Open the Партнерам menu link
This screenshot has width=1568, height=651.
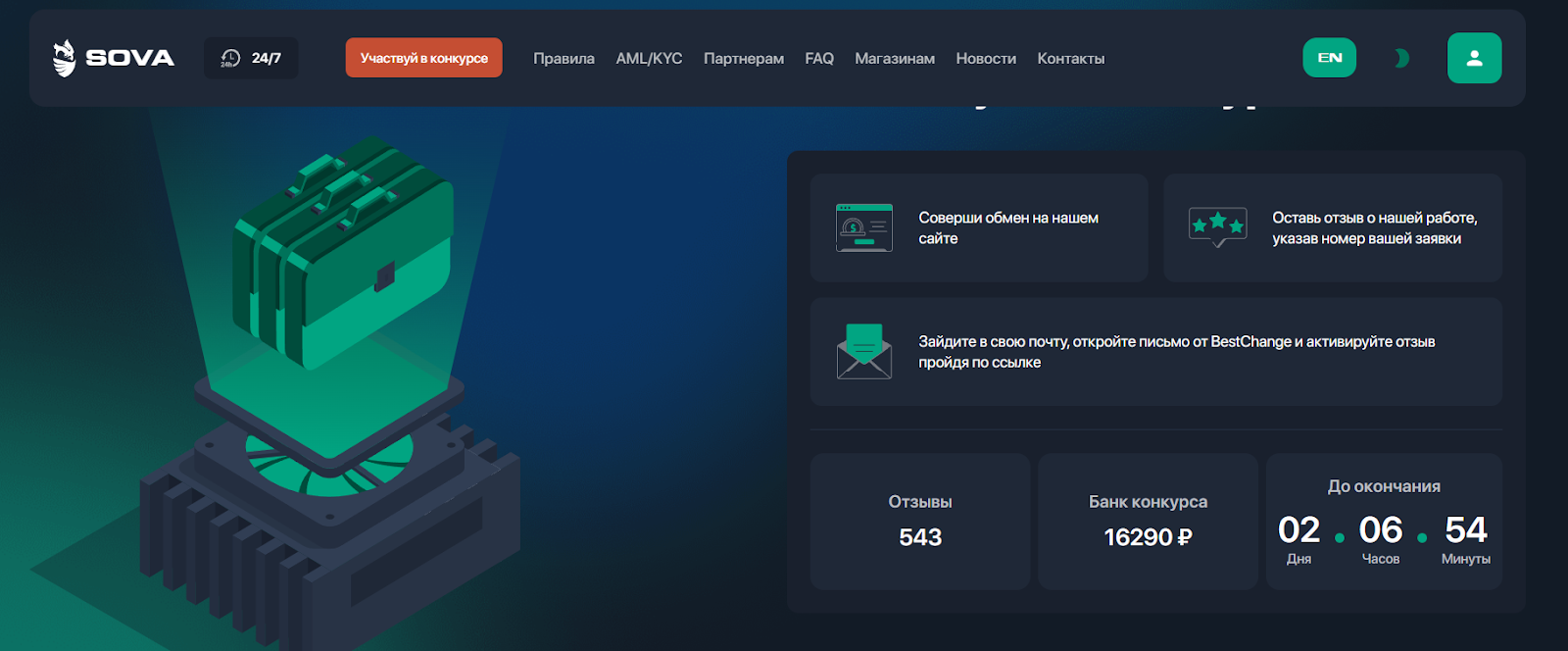(743, 59)
